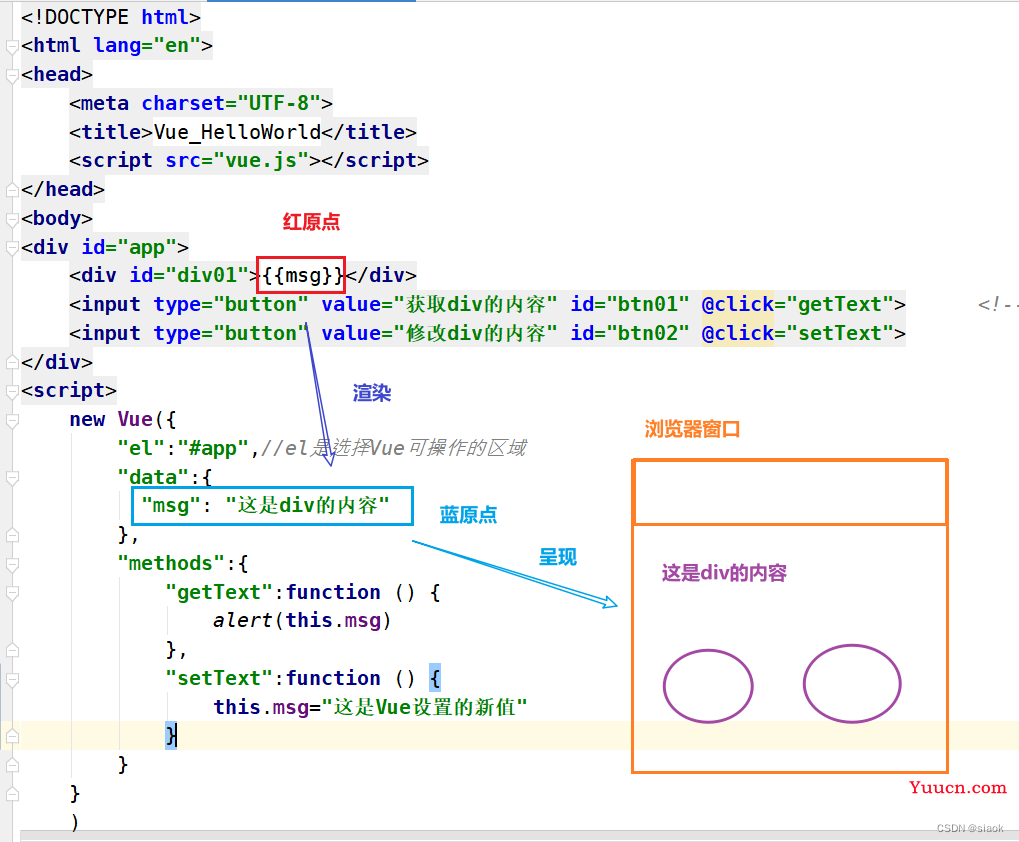Click the id="app" attribute
The width and height of the screenshot is (1019, 842).
[129, 247]
